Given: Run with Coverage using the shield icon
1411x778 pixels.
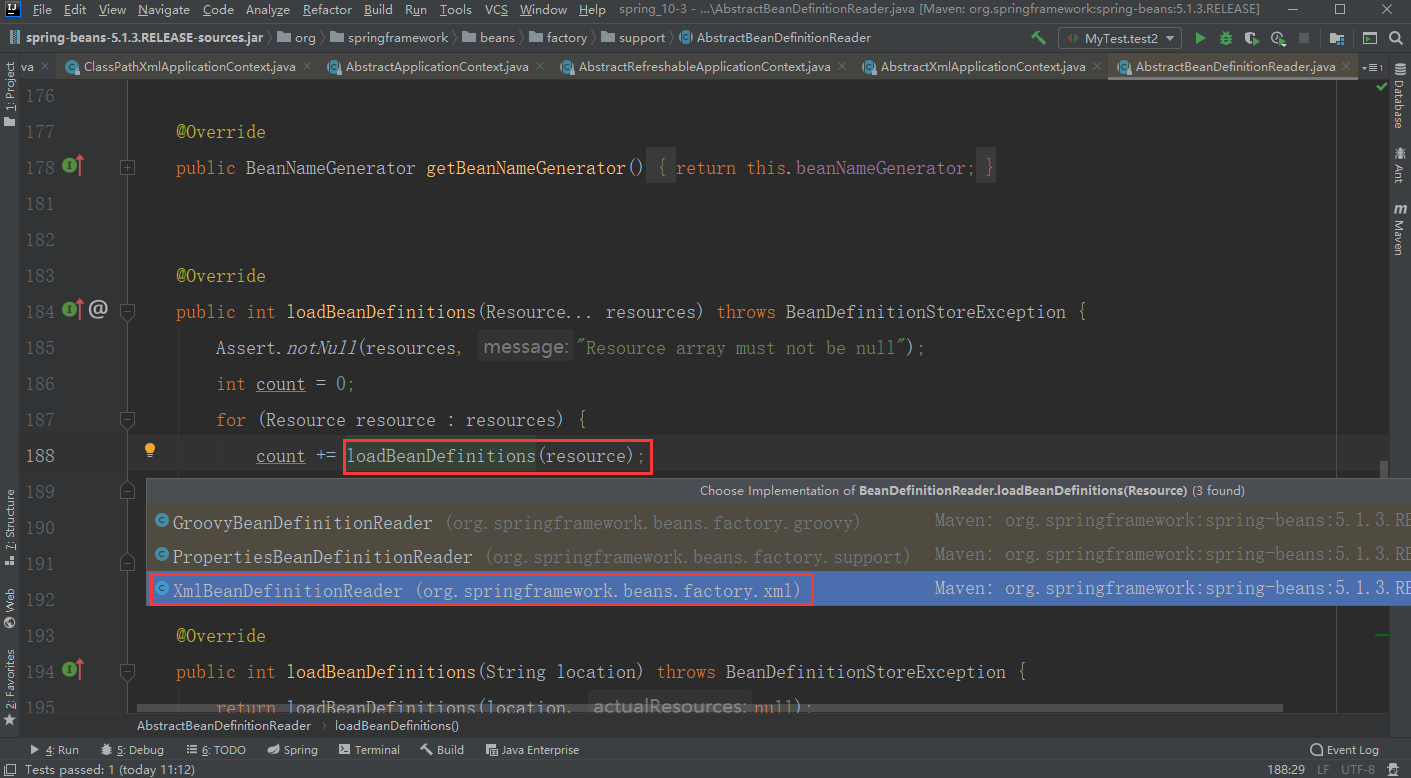Looking at the screenshot, I should [1251, 38].
